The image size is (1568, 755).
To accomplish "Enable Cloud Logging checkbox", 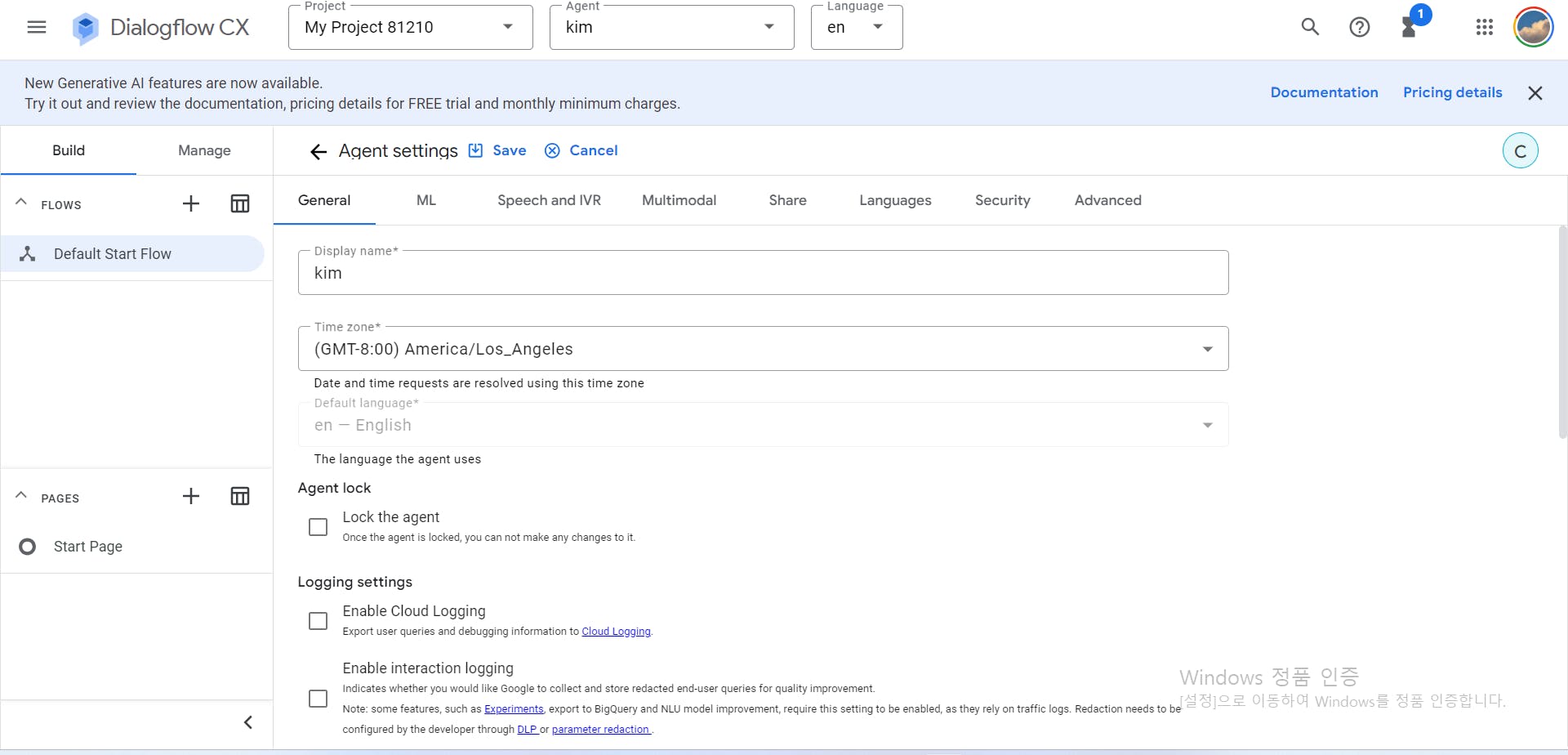I will point(318,621).
